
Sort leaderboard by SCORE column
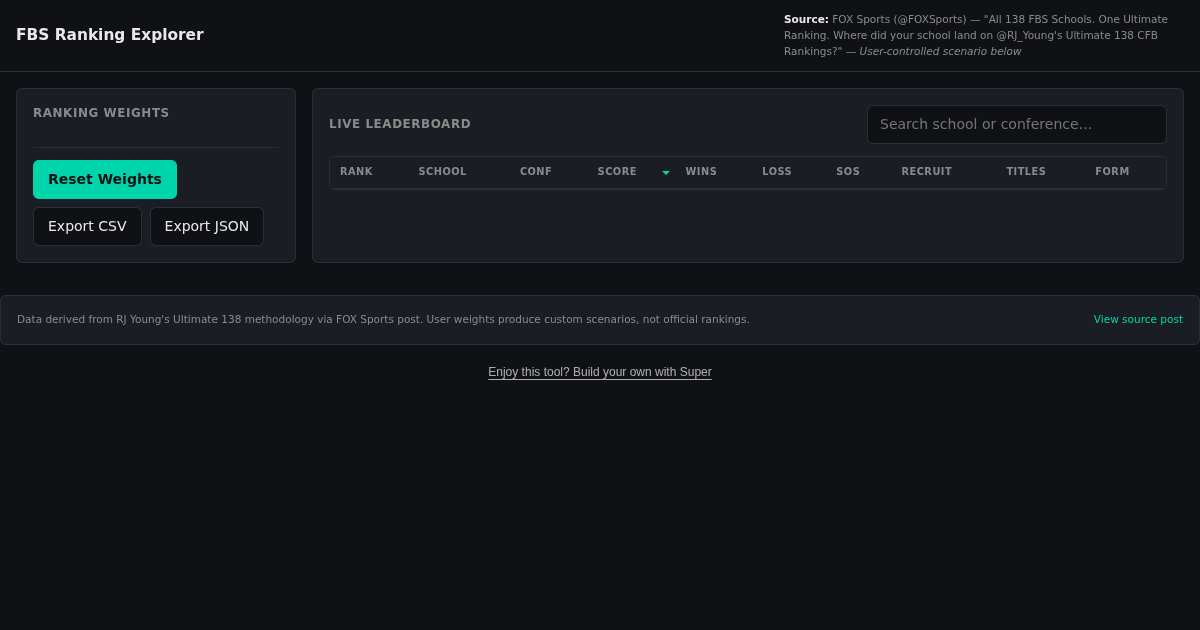click(x=617, y=172)
